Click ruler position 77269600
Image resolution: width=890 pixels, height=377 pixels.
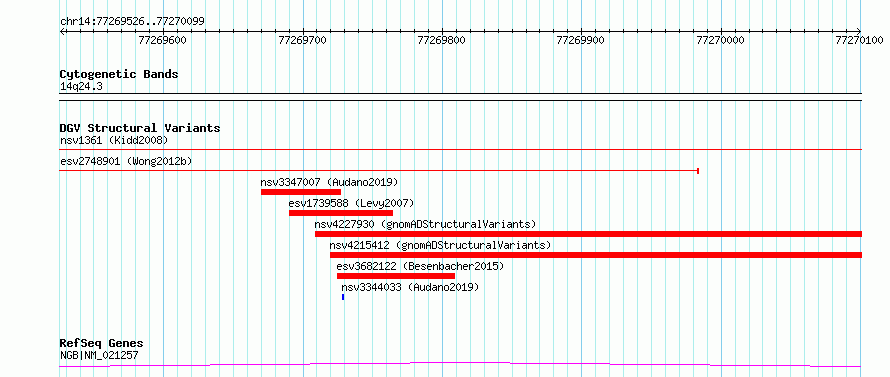pyautogui.click(x=162, y=40)
